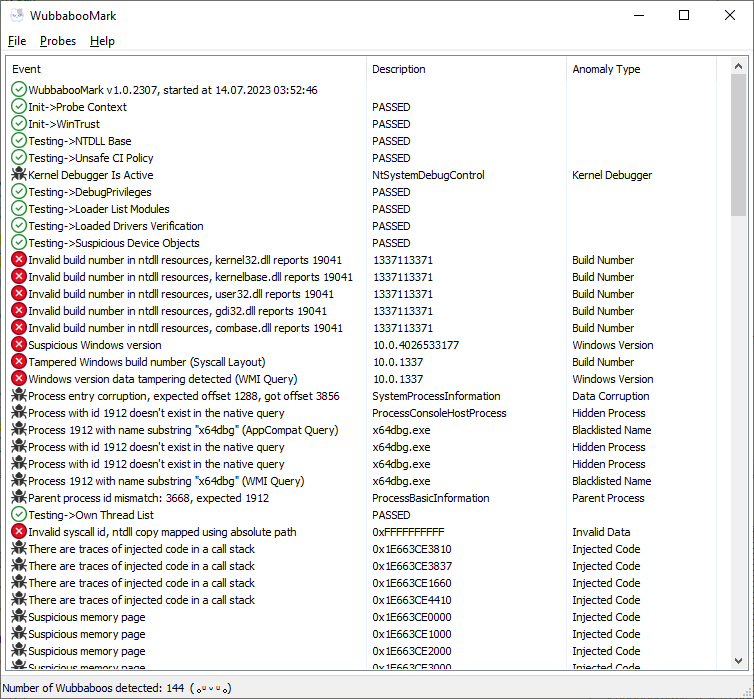Image resolution: width=754 pixels, height=699 pixels.
Task: Click the scrollbar down arrow
Action: 739,662
